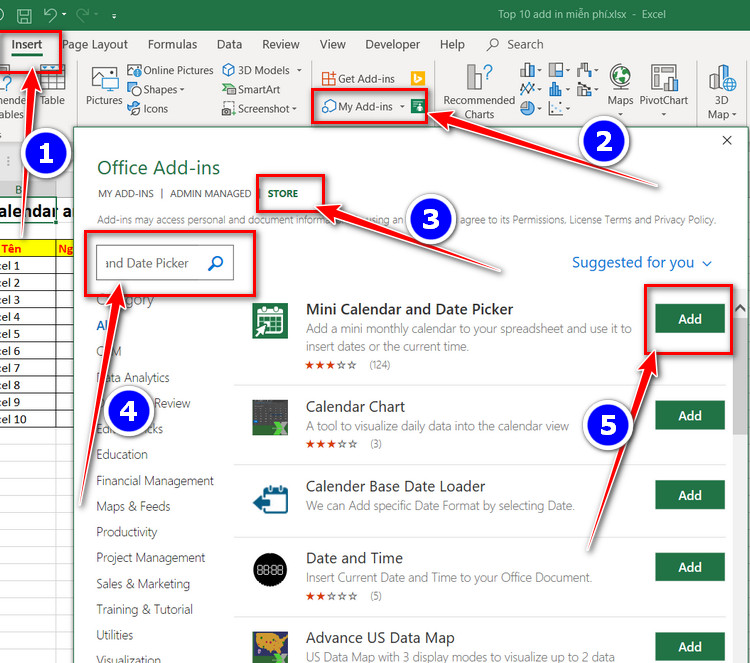Choose Online Pictures

coord(170,70)
